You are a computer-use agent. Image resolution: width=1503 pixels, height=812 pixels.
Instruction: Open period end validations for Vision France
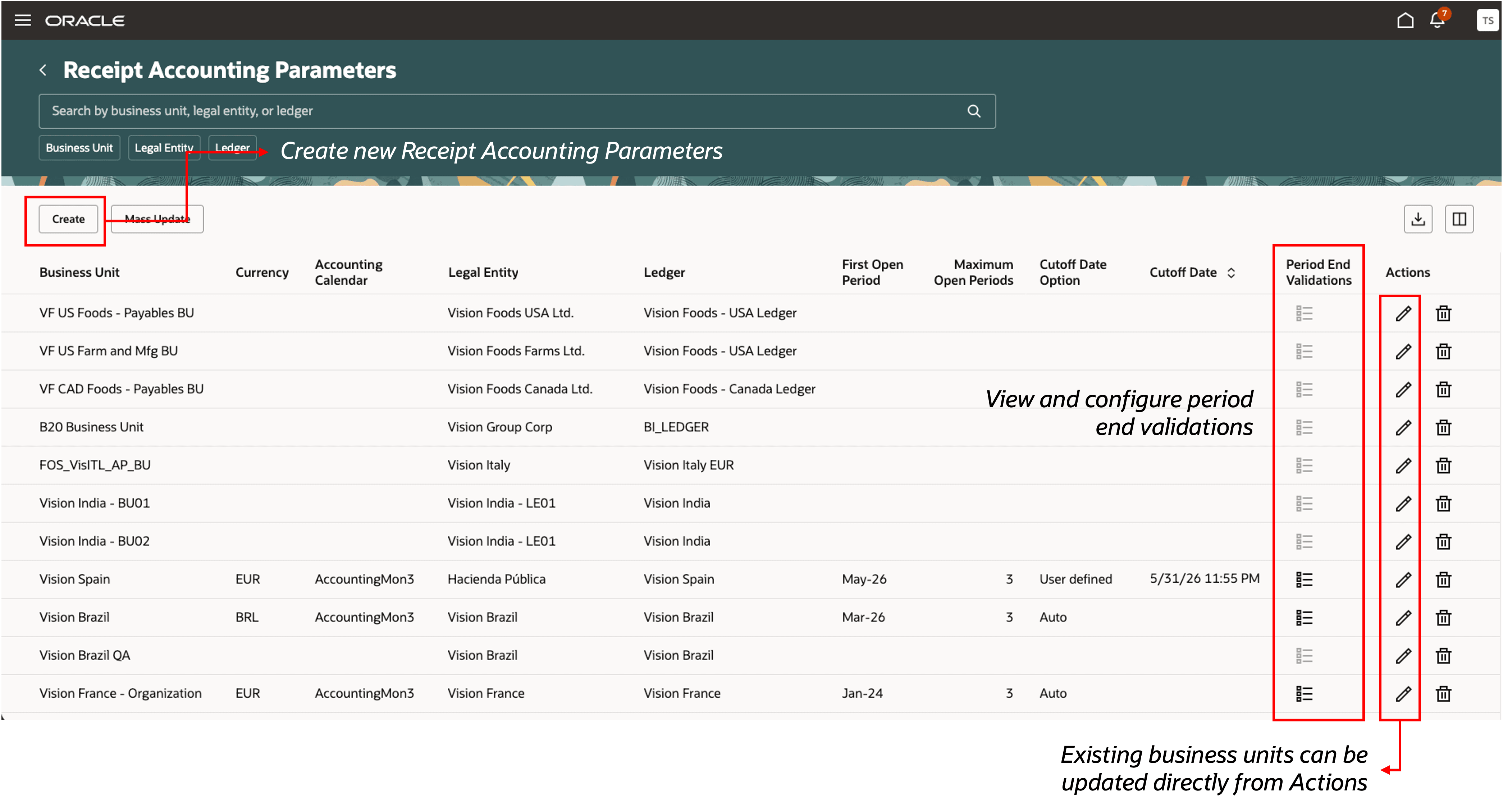click(x=1304, y=694)
